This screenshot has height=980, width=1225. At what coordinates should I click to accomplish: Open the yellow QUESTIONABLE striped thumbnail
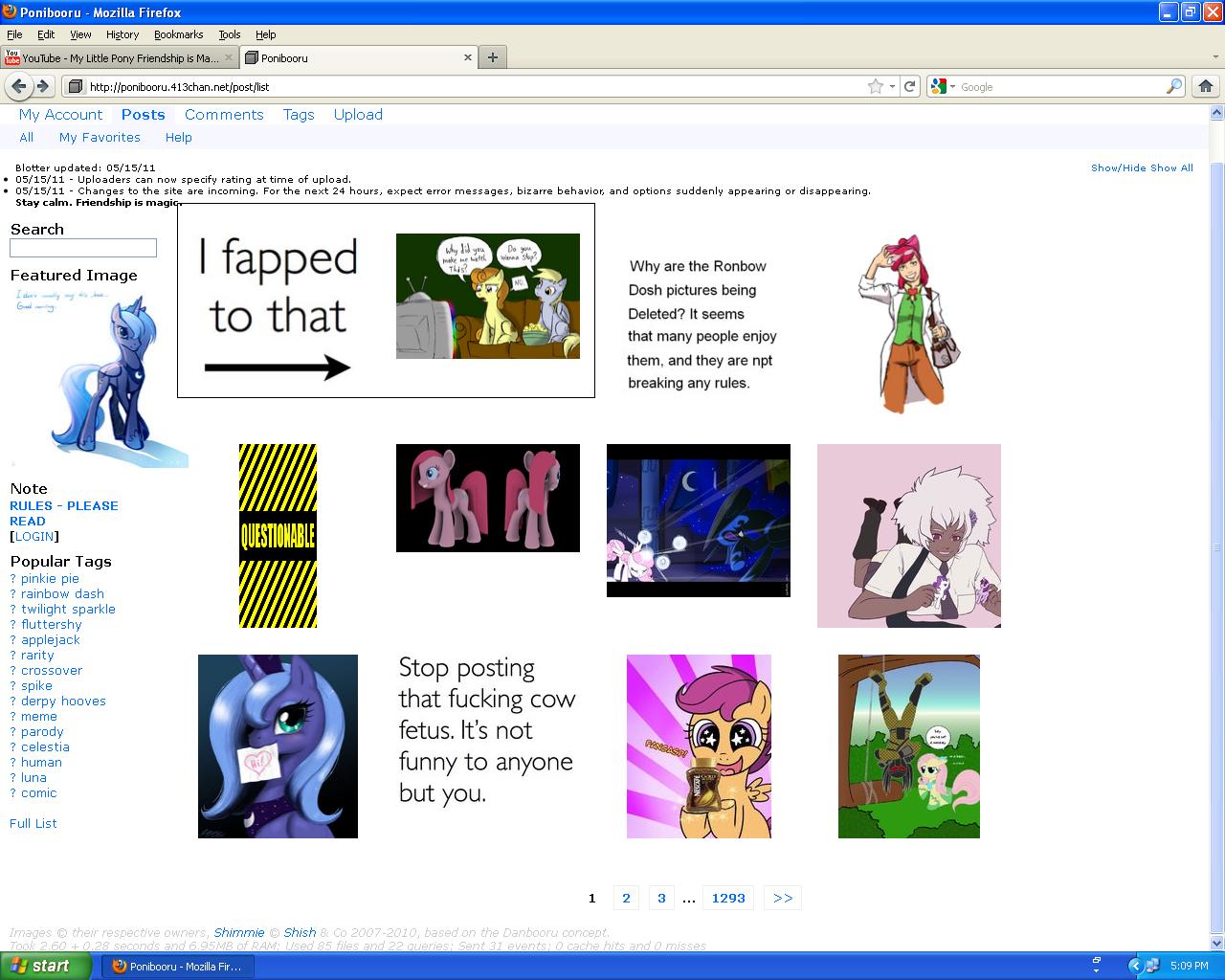tap(278, 536)
